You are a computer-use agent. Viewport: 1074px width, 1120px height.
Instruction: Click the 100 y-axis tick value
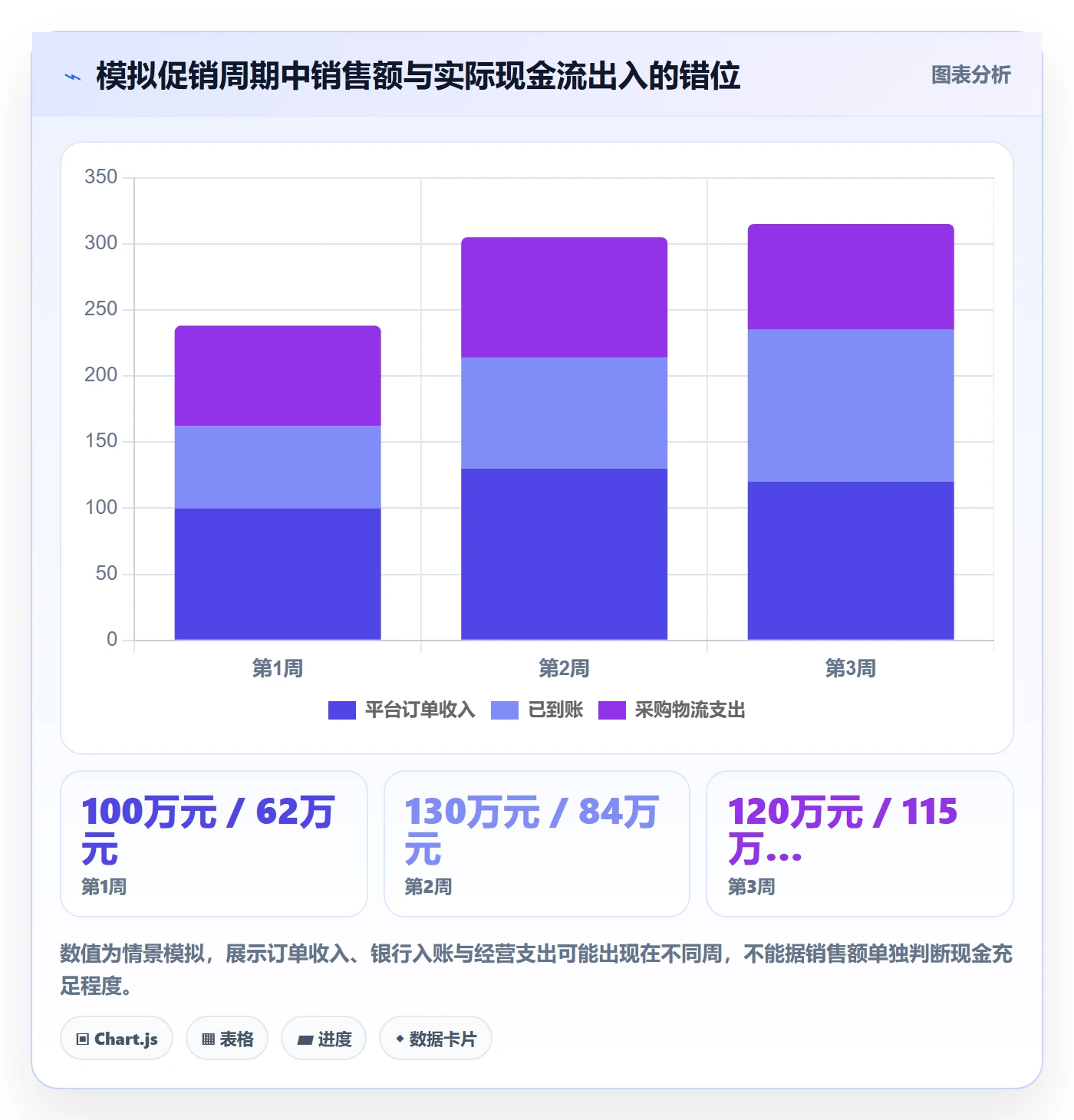point(101,508)
